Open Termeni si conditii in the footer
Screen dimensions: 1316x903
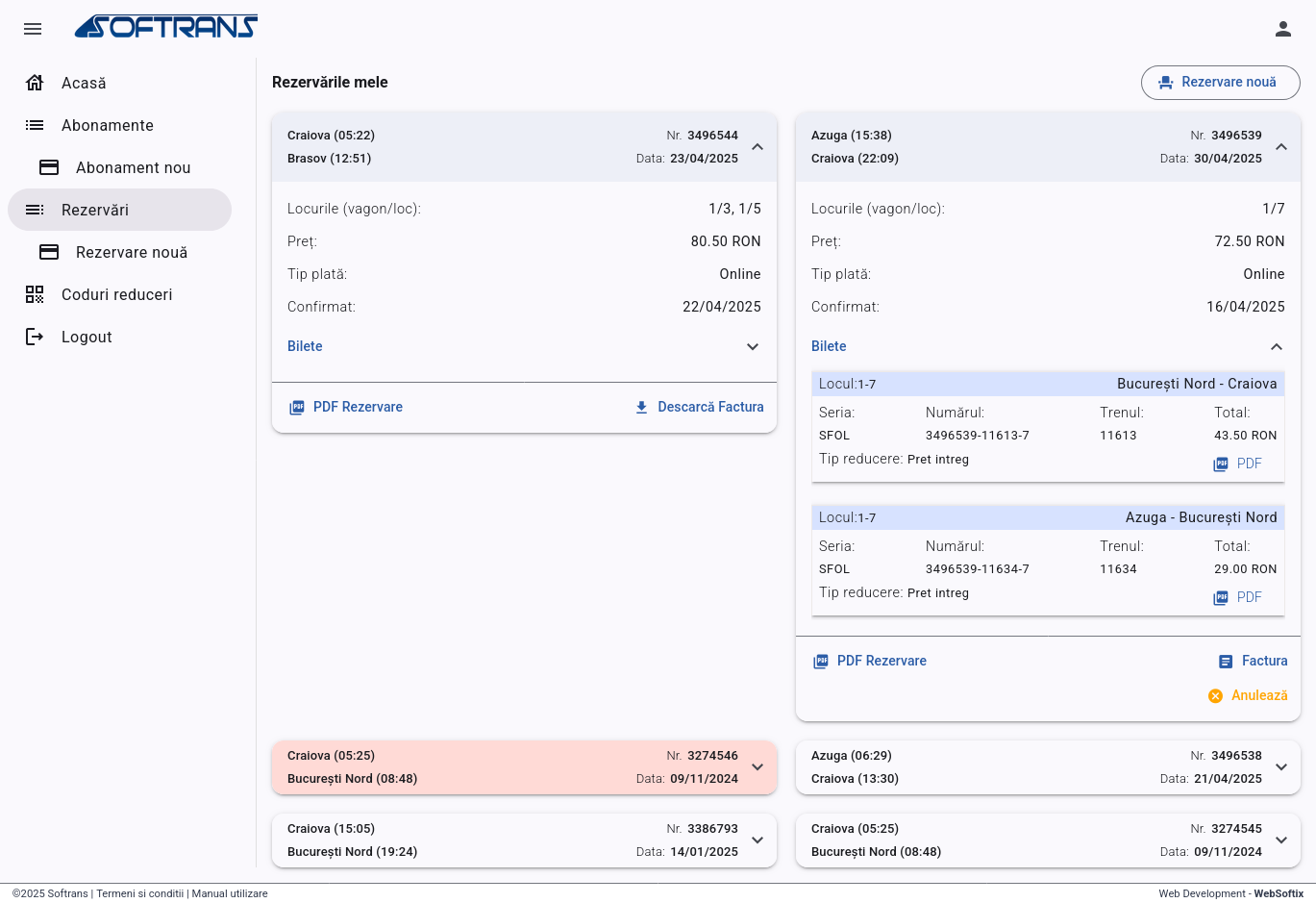[140, 893]
